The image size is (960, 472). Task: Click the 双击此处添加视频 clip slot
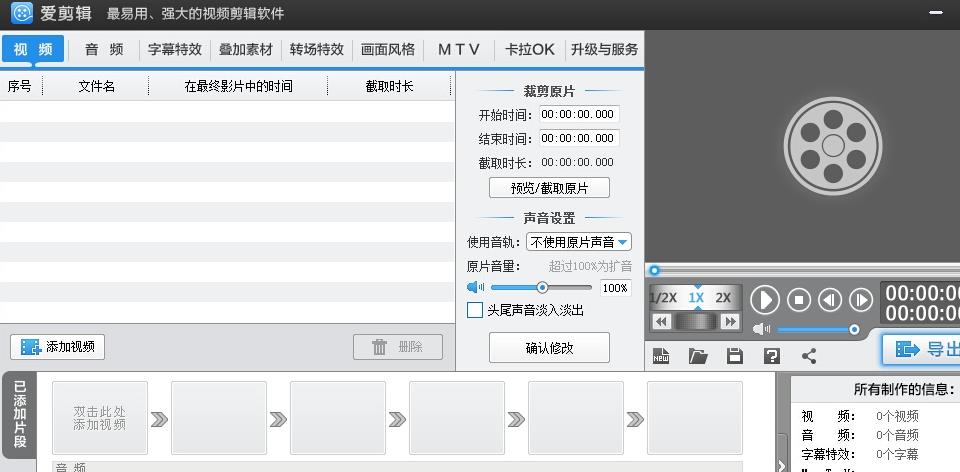click(100, 418)
